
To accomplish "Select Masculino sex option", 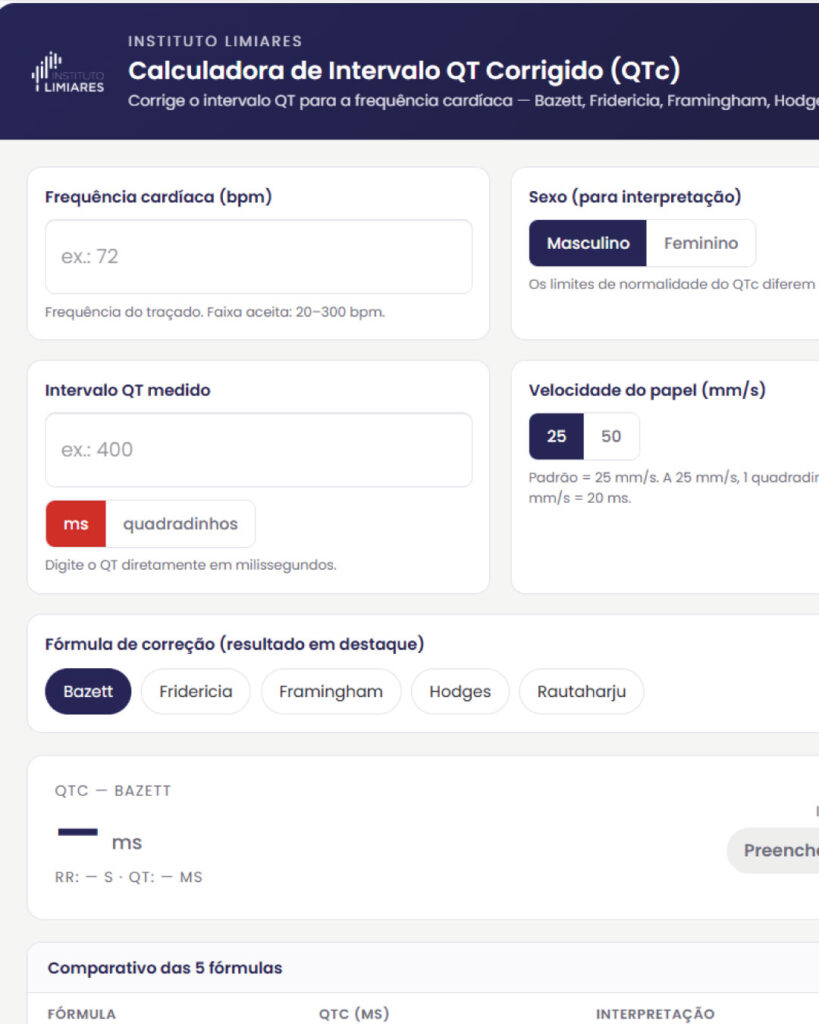I will pyautogui.click(x=588, y=243).
